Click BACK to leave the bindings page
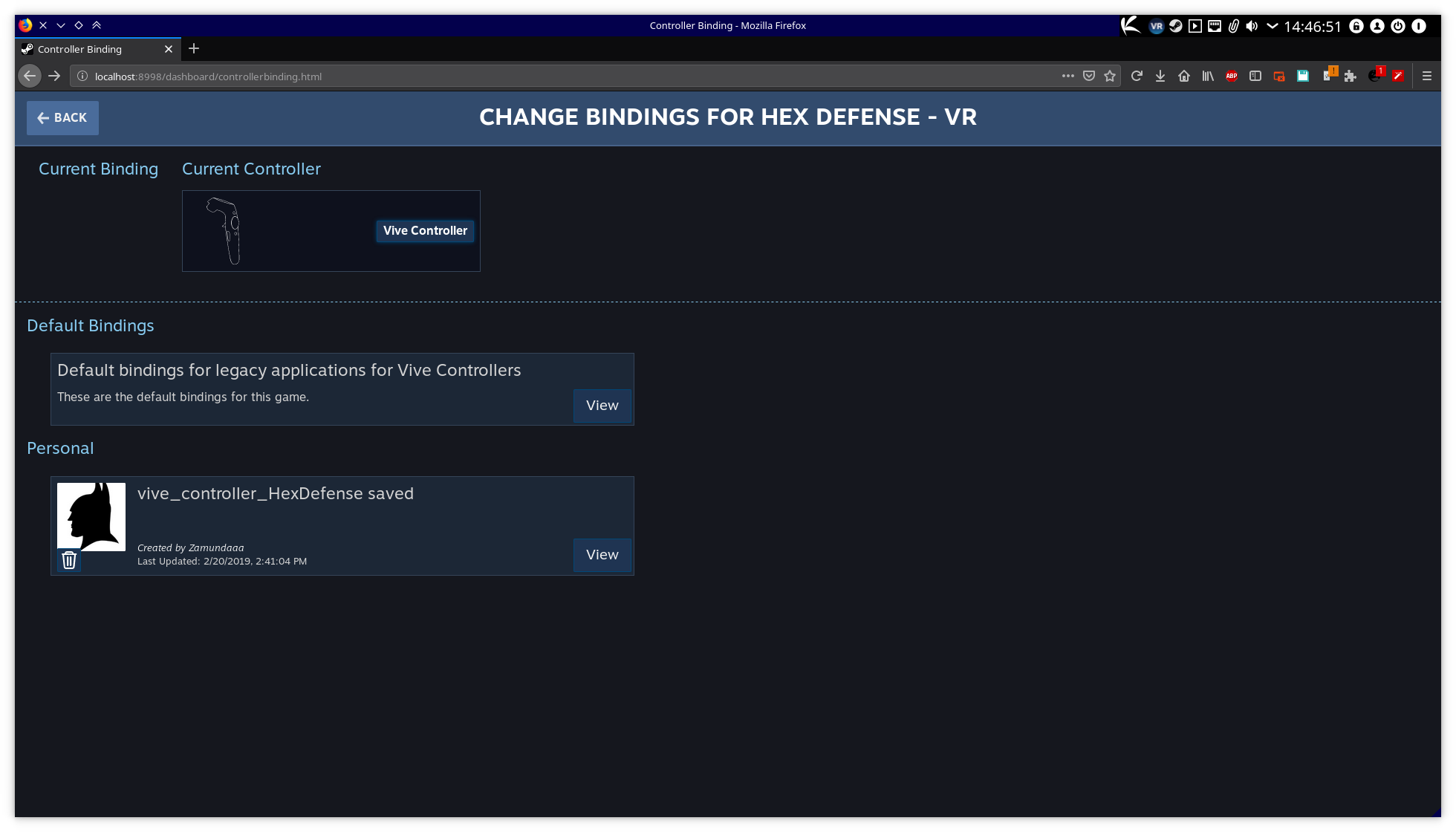Viewport: 1456px width, 832px height. 62,117
